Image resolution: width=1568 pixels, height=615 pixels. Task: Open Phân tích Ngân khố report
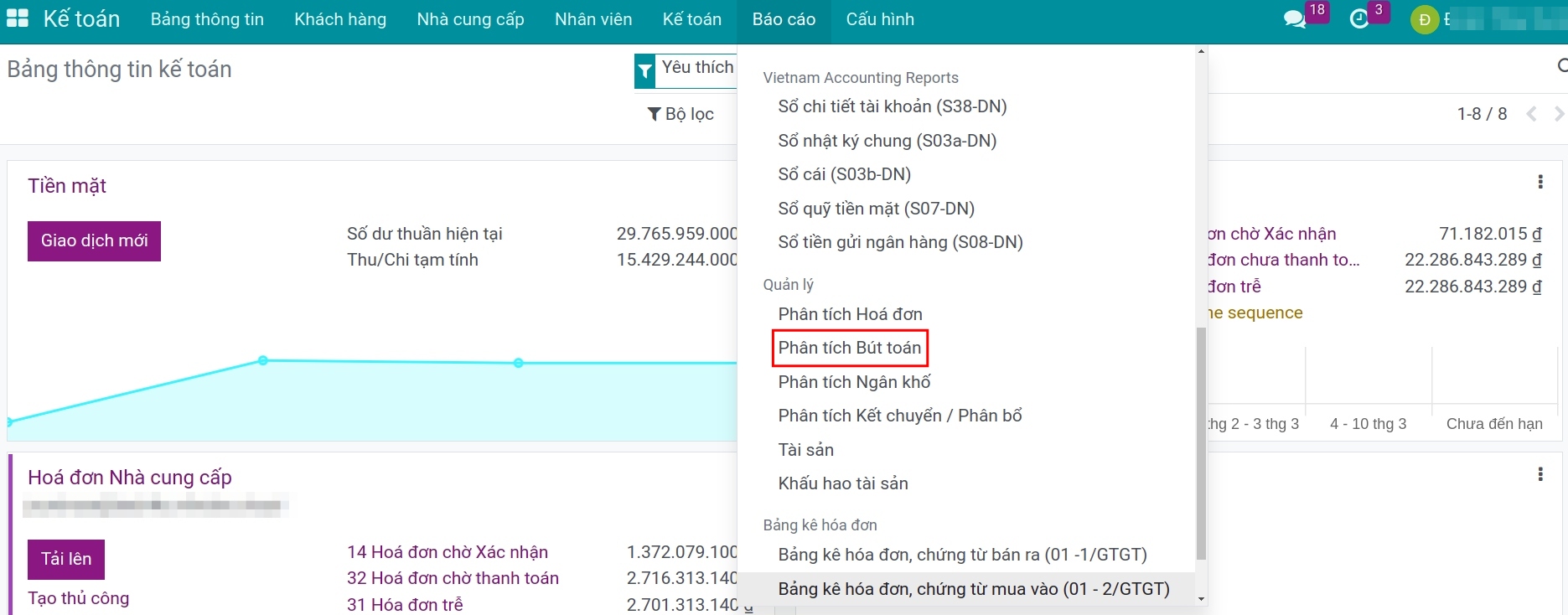(854, 382)
